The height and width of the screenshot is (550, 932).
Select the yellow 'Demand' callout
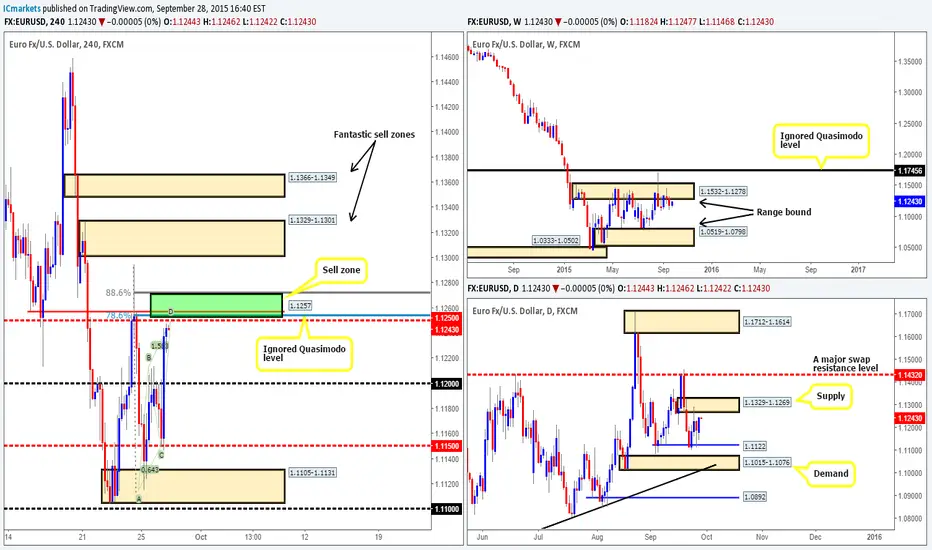point(830,474)
